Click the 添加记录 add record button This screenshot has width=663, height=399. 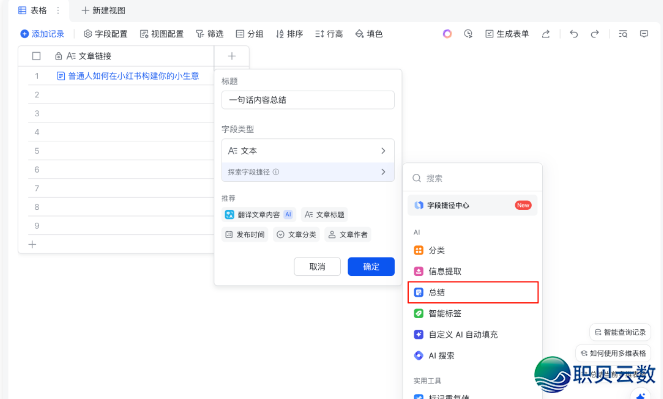click(x=42, y=34)
